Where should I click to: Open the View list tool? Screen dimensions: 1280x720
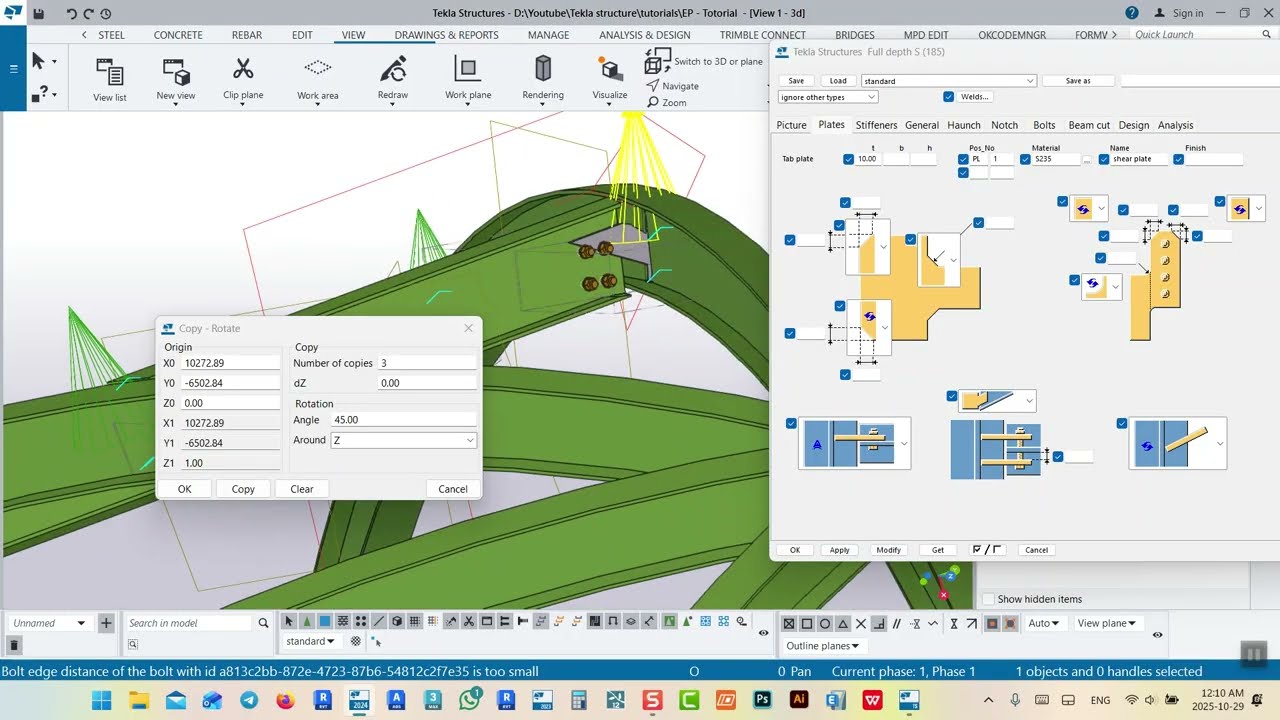click(110, 79)
